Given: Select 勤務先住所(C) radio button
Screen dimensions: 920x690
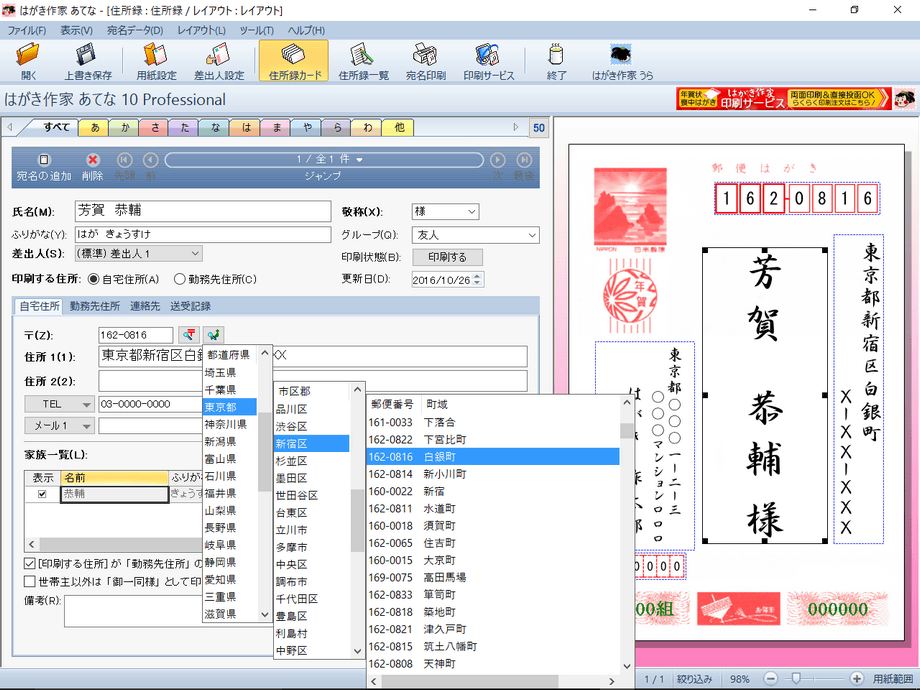Looking at the screenshot, I should (180, 279).
